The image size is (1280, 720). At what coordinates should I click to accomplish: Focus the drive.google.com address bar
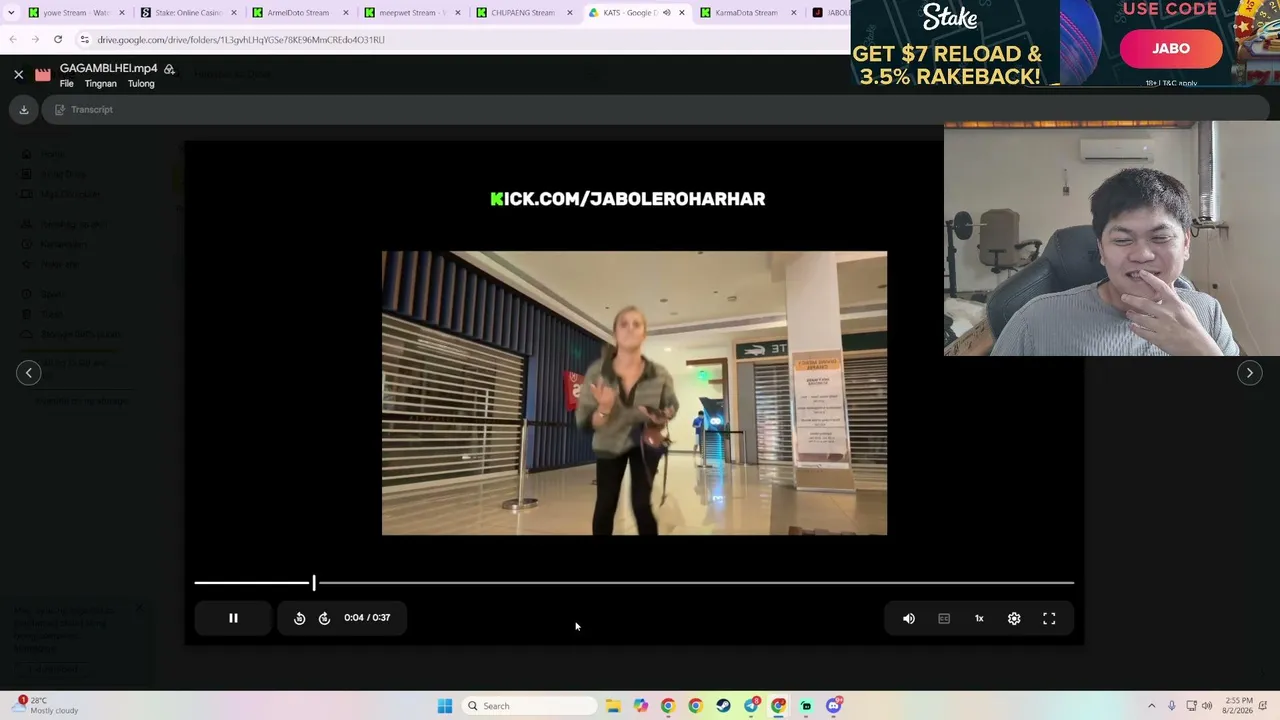tap(460, 40)
